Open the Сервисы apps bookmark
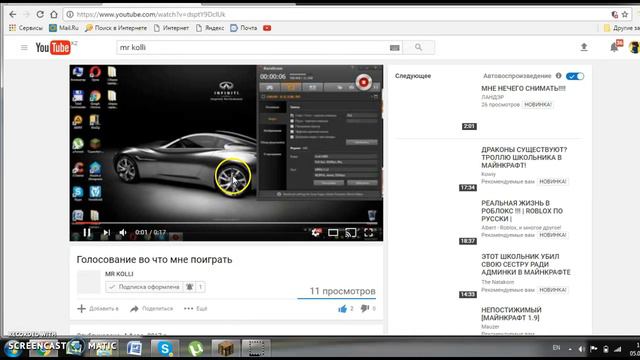 tap(26, 28)
